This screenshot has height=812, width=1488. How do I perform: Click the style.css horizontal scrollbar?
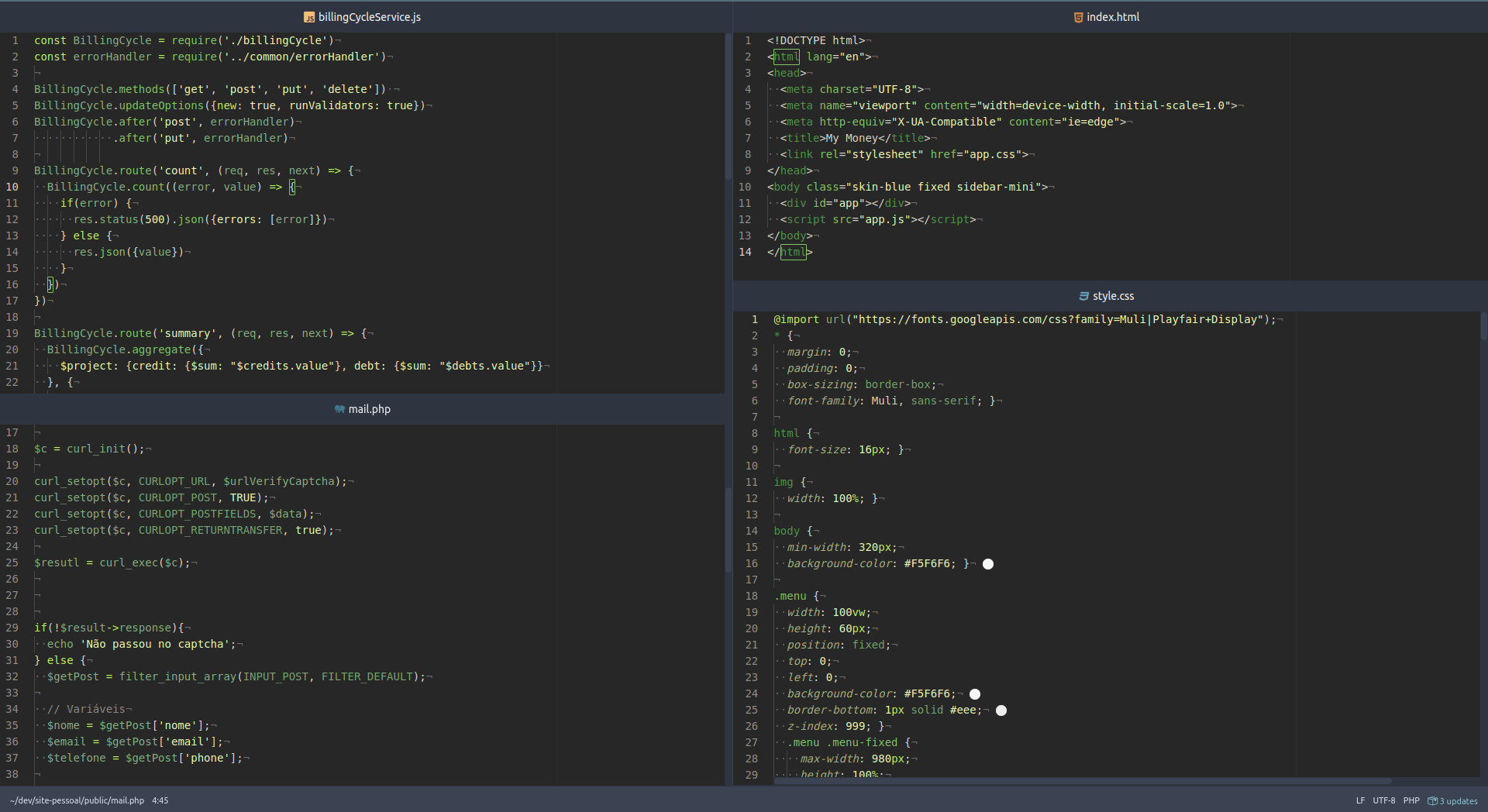tap(1083, 781)
